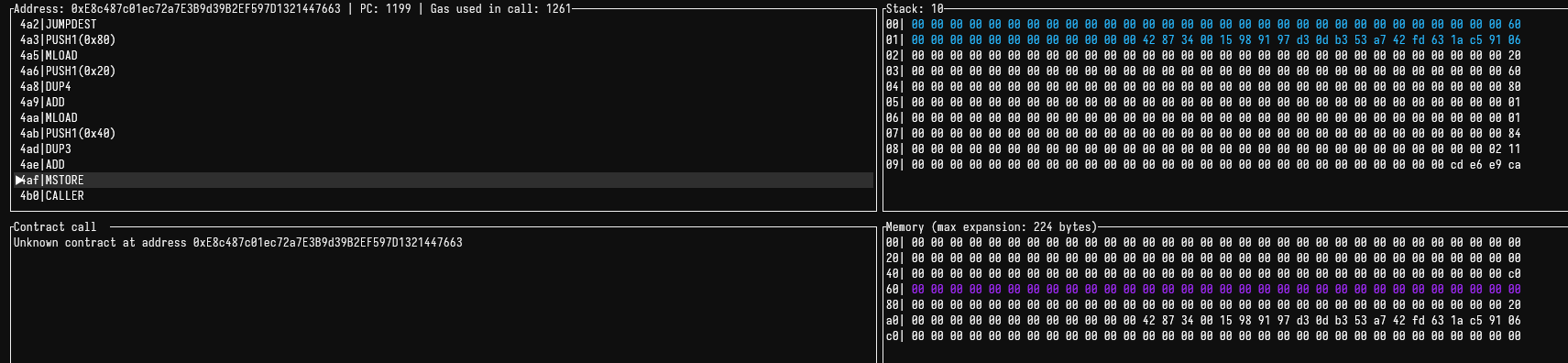Select stack row 05 ending in 01
This screenshot has width=1568, height=363.
click(1203, 103)
